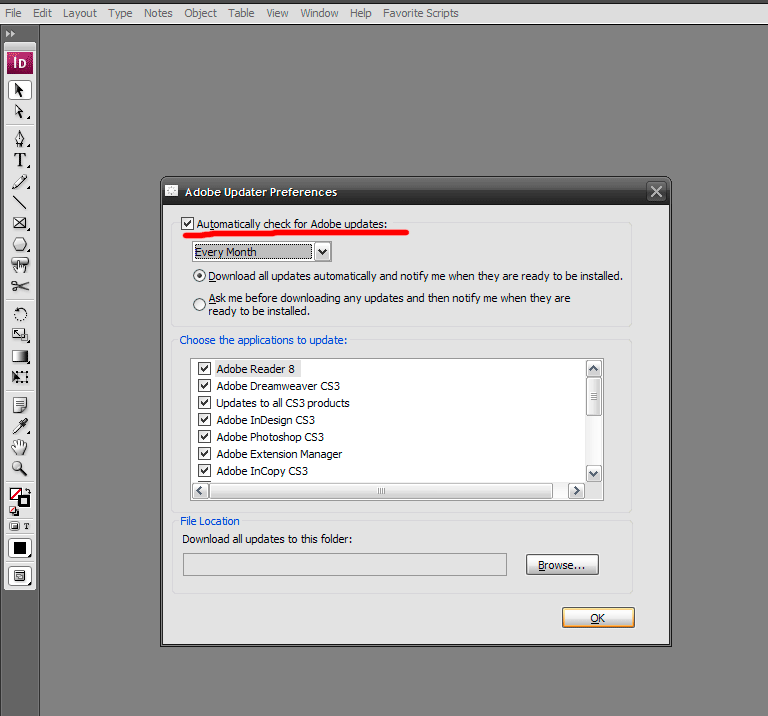The width and height of the screenshot is (768, 716).
Task: Select Download all updates automatically option
Action: pyautogui.click(x=199, y=276)
